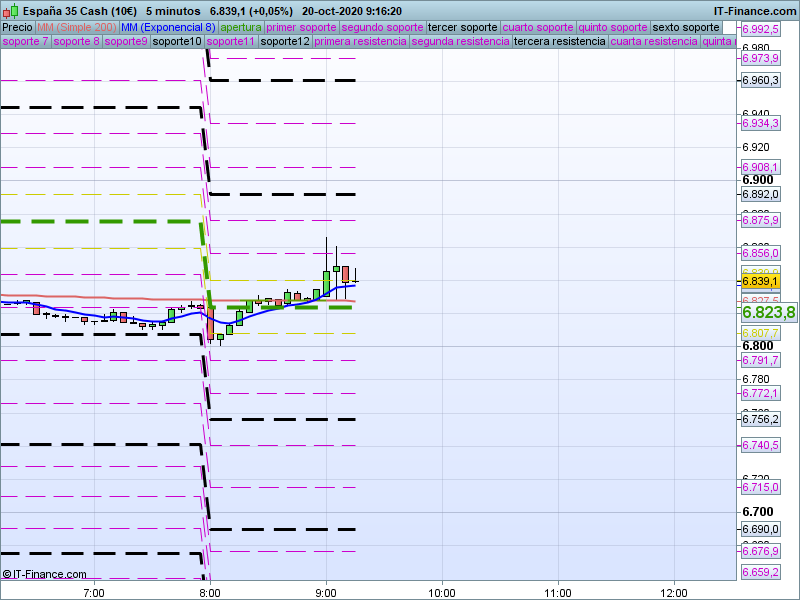Image resolution: width=800 pixels, height=600 pixels.
Task: Click the 6.960,3 price axis label
Action: pos(760,80)
